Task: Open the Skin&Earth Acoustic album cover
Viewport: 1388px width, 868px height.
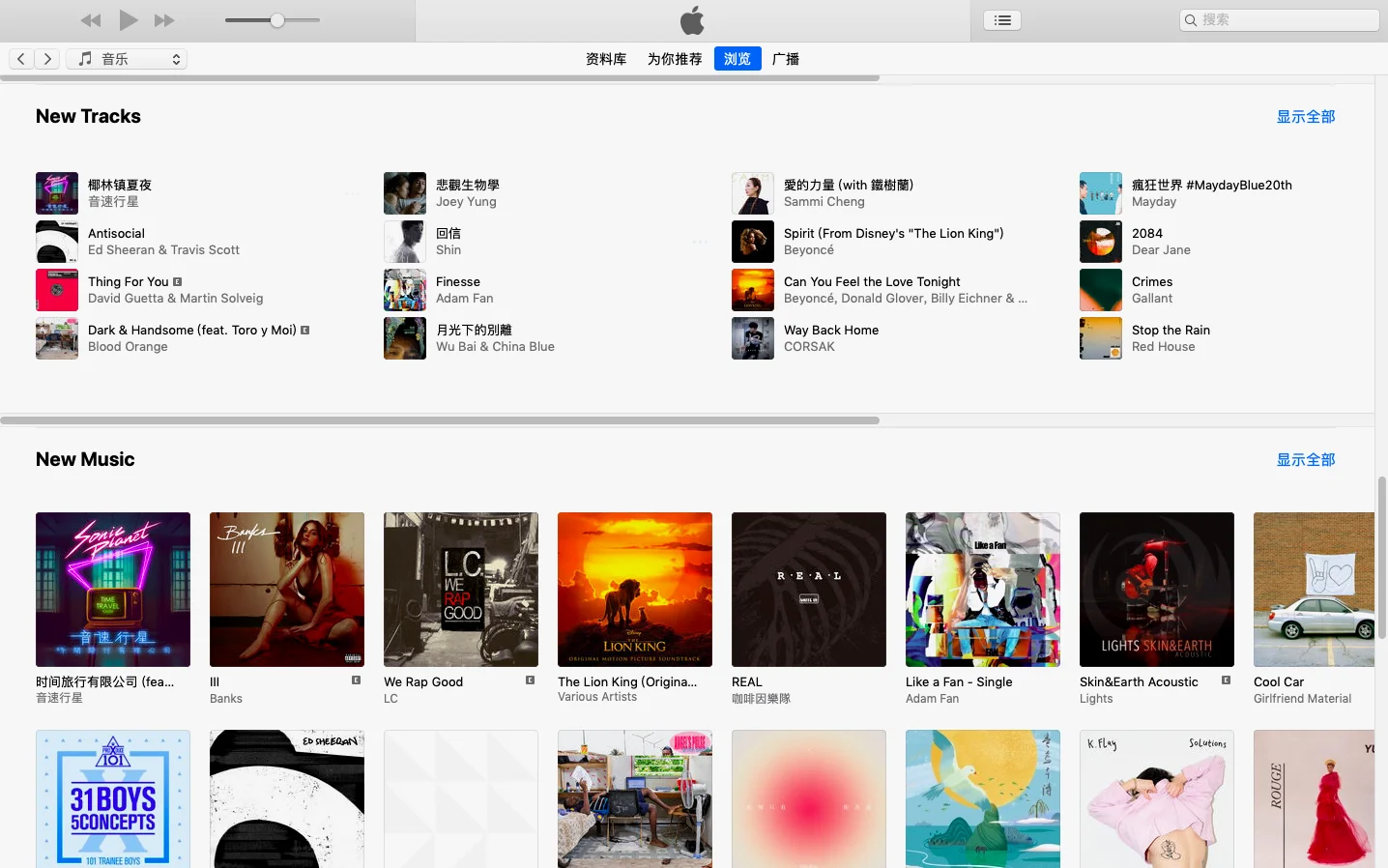Action: coord(1157,590)
